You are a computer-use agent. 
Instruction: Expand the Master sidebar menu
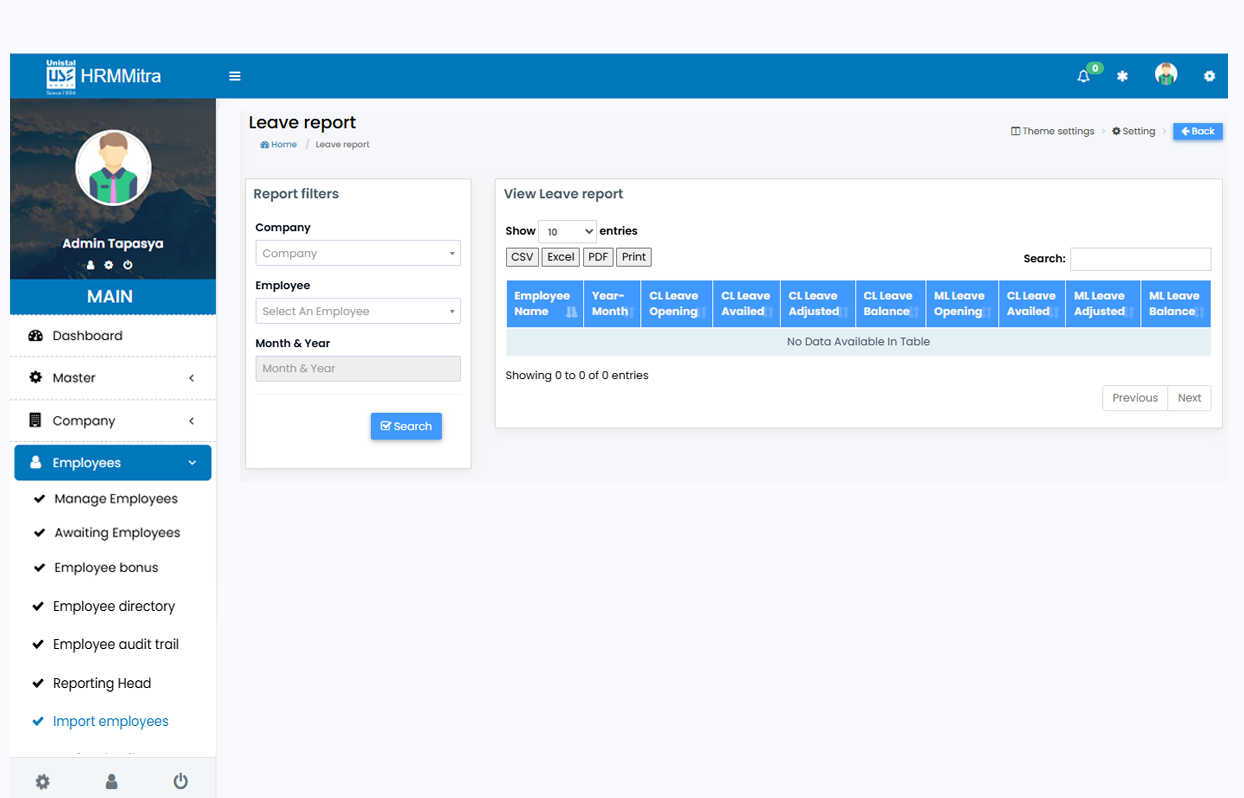coord(112,378)
